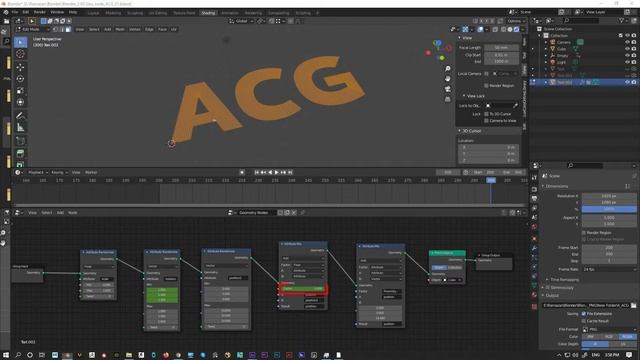The image size is (640, 360).
Task: Collapse the 3D Cursor panel
Action: click(x=470, y=131)
